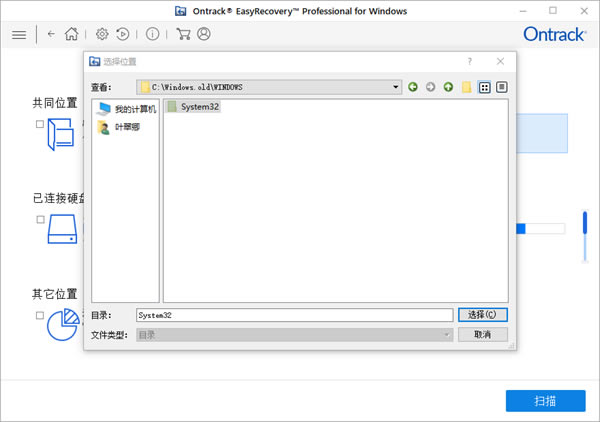Switch to the list view mode icon
The width and height of the screenshot is (600, 422).
tap(485, 87)
